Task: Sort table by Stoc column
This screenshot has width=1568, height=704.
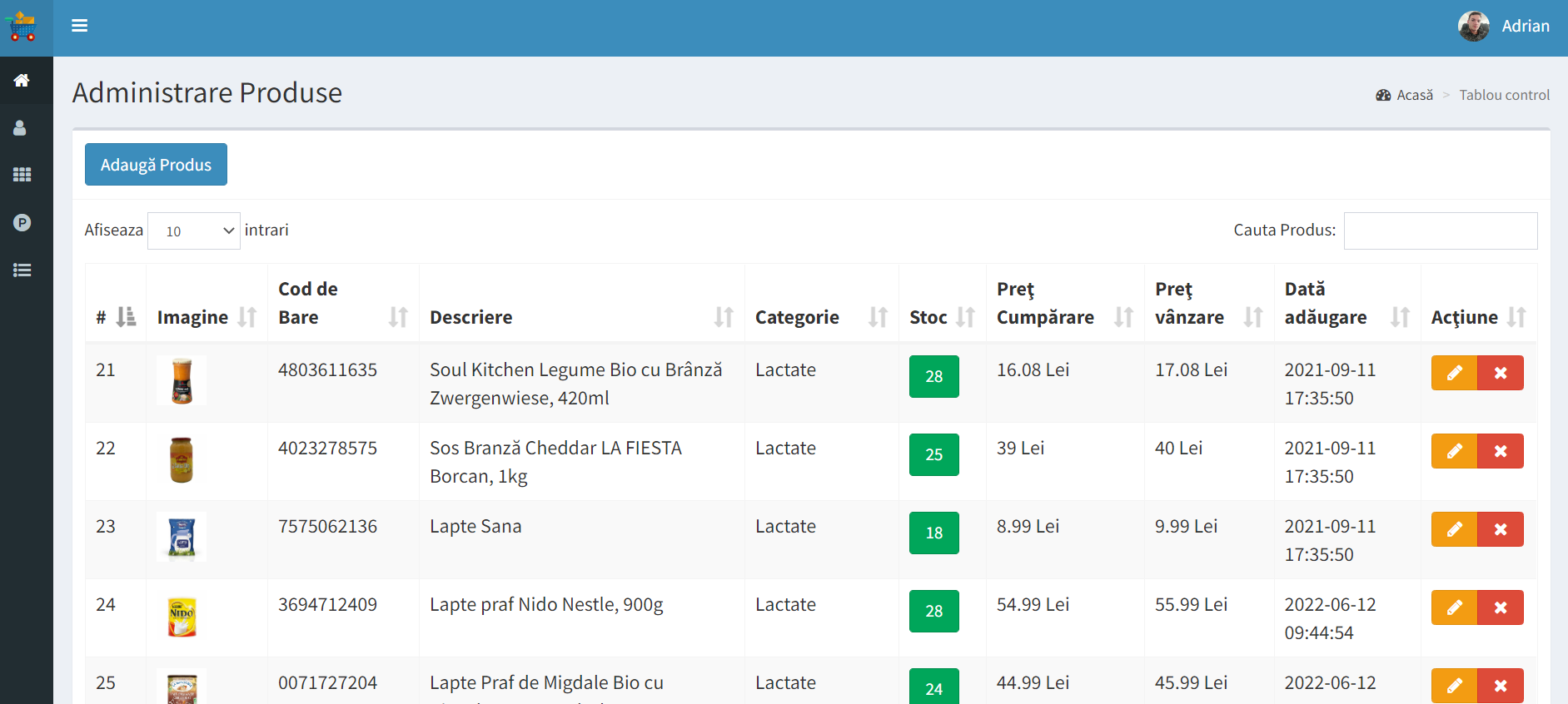Action: coord(942,317)
